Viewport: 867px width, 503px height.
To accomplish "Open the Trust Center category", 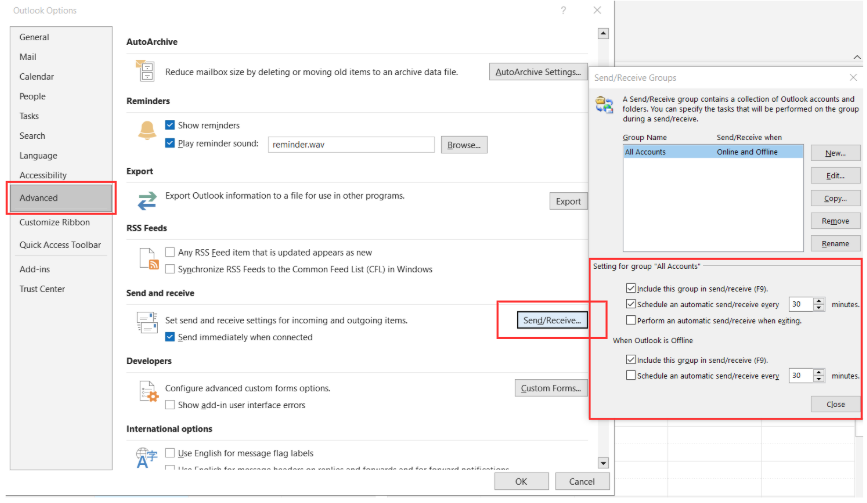I will tap(61, 289).
